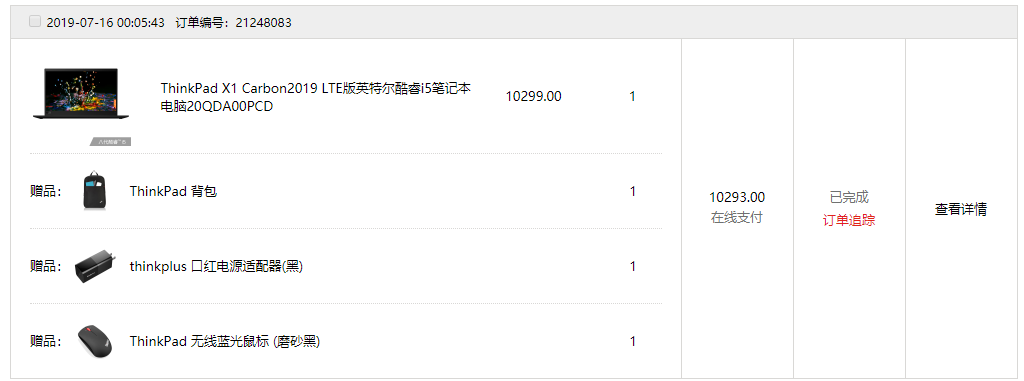Click the small gray badge under the laptop image
This screenshot has width=1024, height=381.
pos(110,141)
